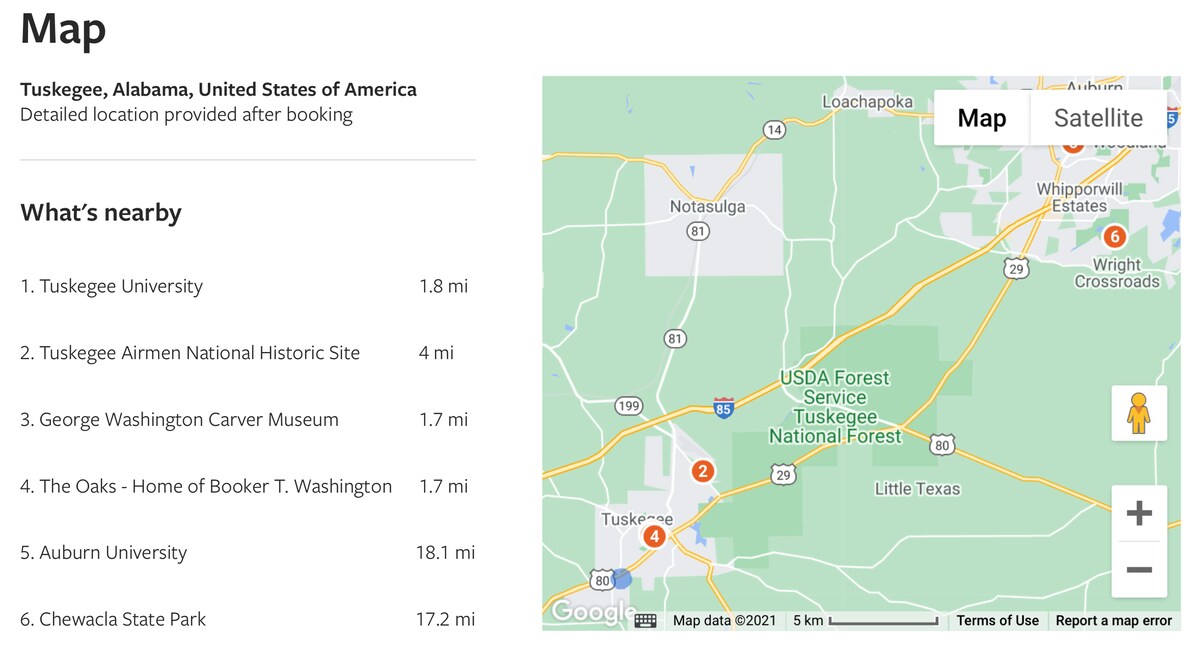Zoom out with the minus button
Screen dimensions: 1200x649
tap(1139, 570)
